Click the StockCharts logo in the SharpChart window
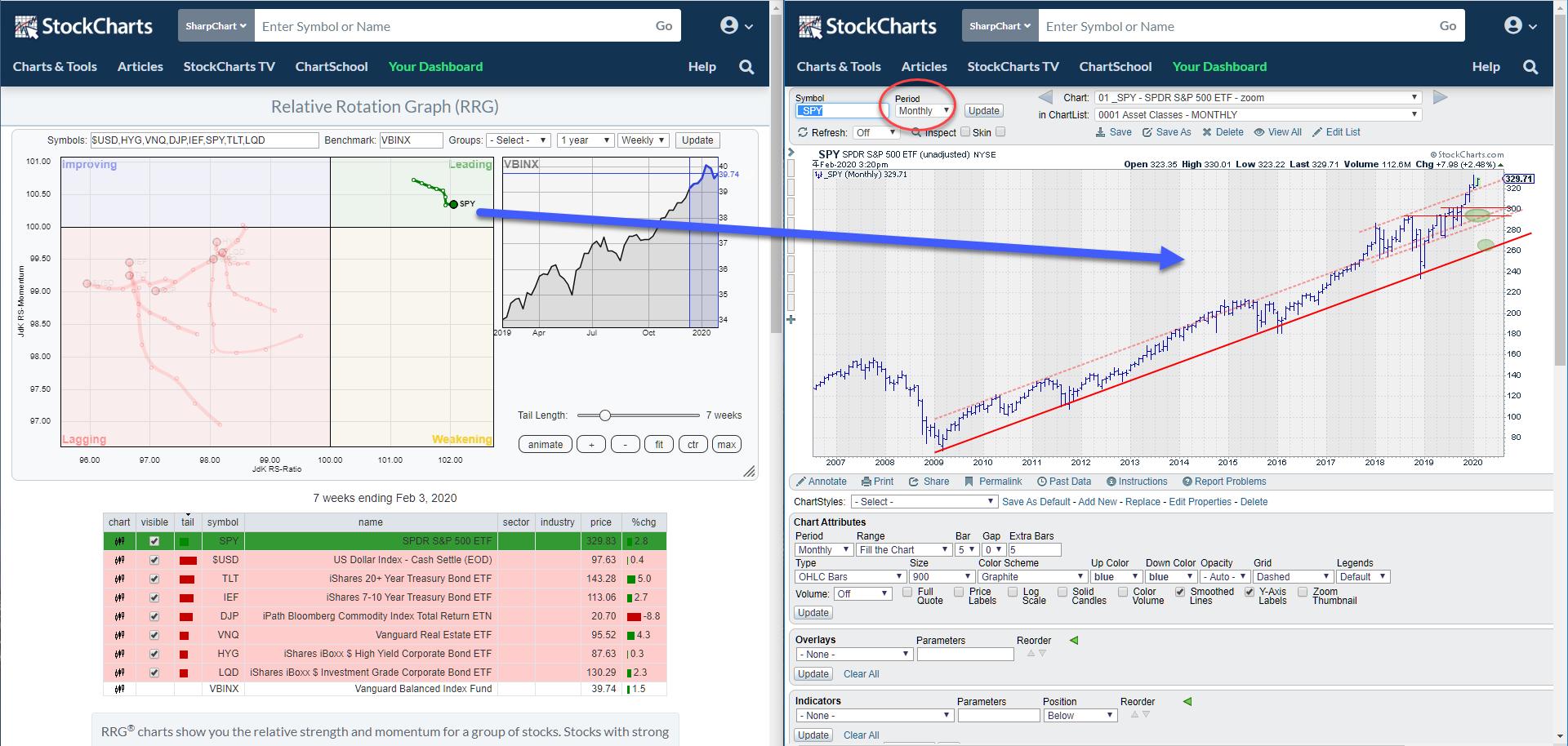This screenshot has width=1568, height=746. [867, 26]
